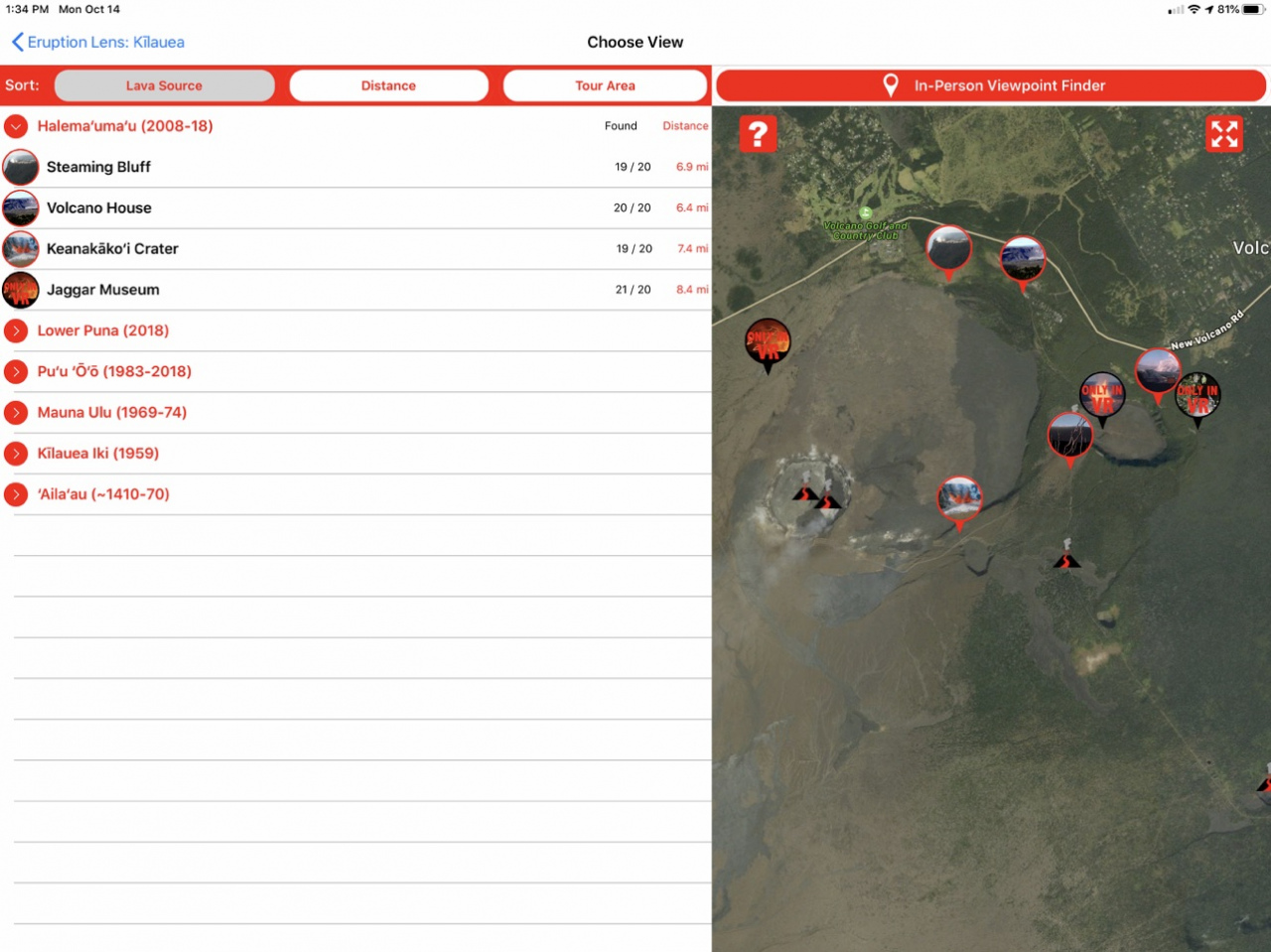
Task: Tap the '21 / 20' found count
Action: click(x=634, y=290)
